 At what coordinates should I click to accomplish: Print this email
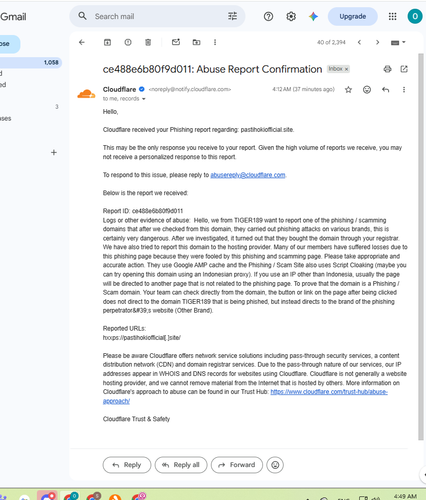pyautogui.click(x=387, y=69)
